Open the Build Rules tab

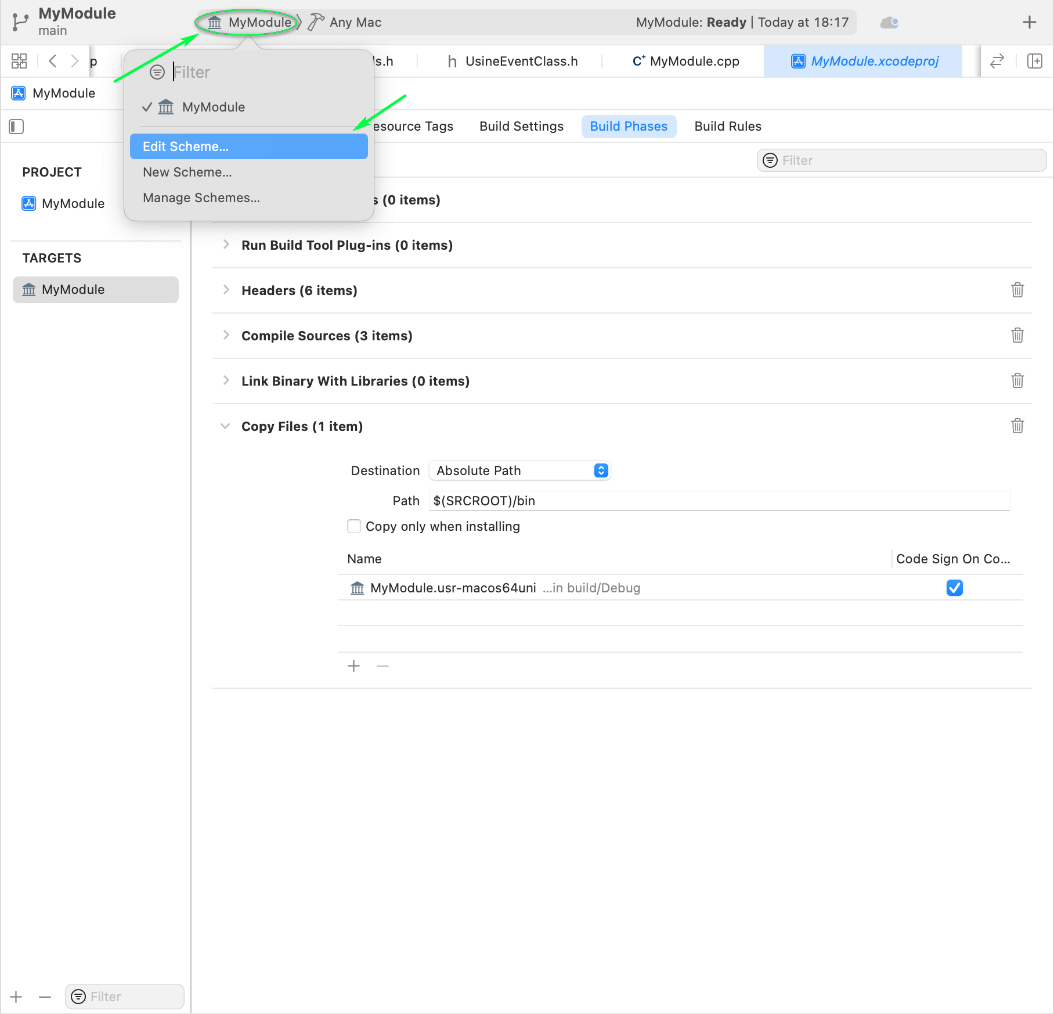tap(727, 126)
